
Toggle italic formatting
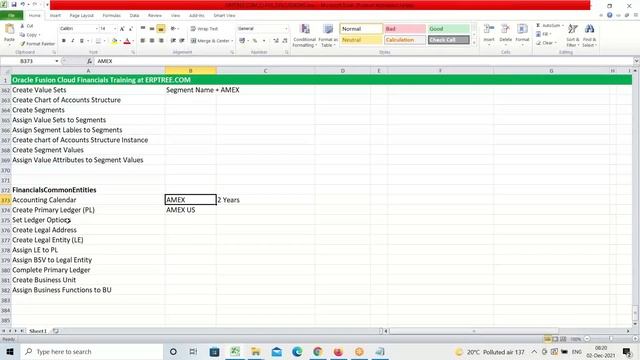tap(73, 41)
